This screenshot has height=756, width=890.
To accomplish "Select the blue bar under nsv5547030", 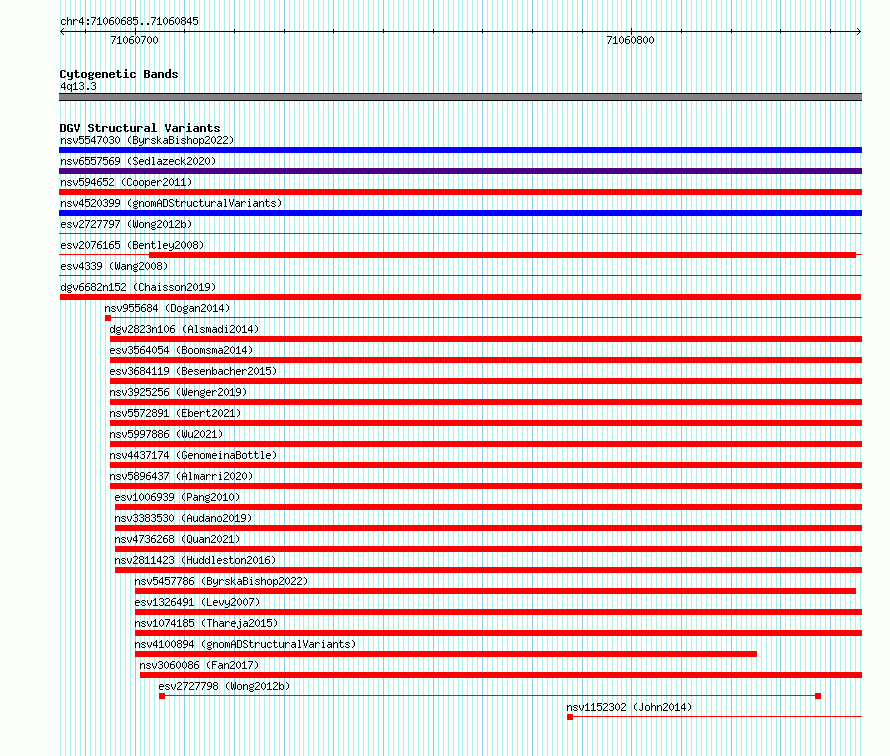I will tap(460, 150).
